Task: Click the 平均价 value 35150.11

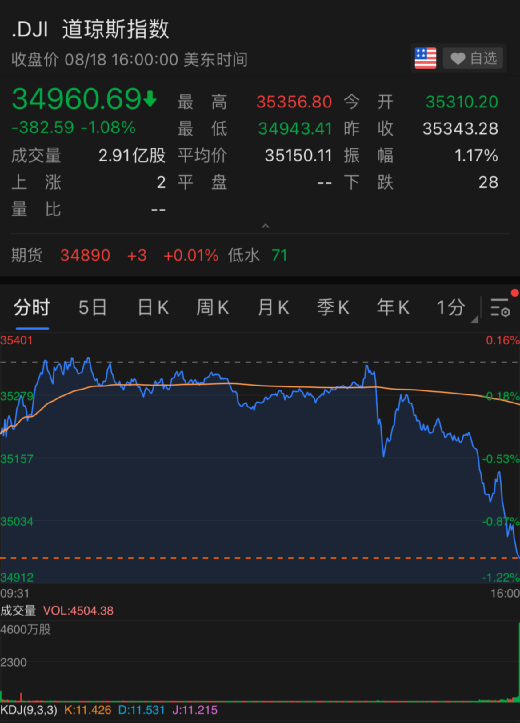Action: (x=298, y=155)
